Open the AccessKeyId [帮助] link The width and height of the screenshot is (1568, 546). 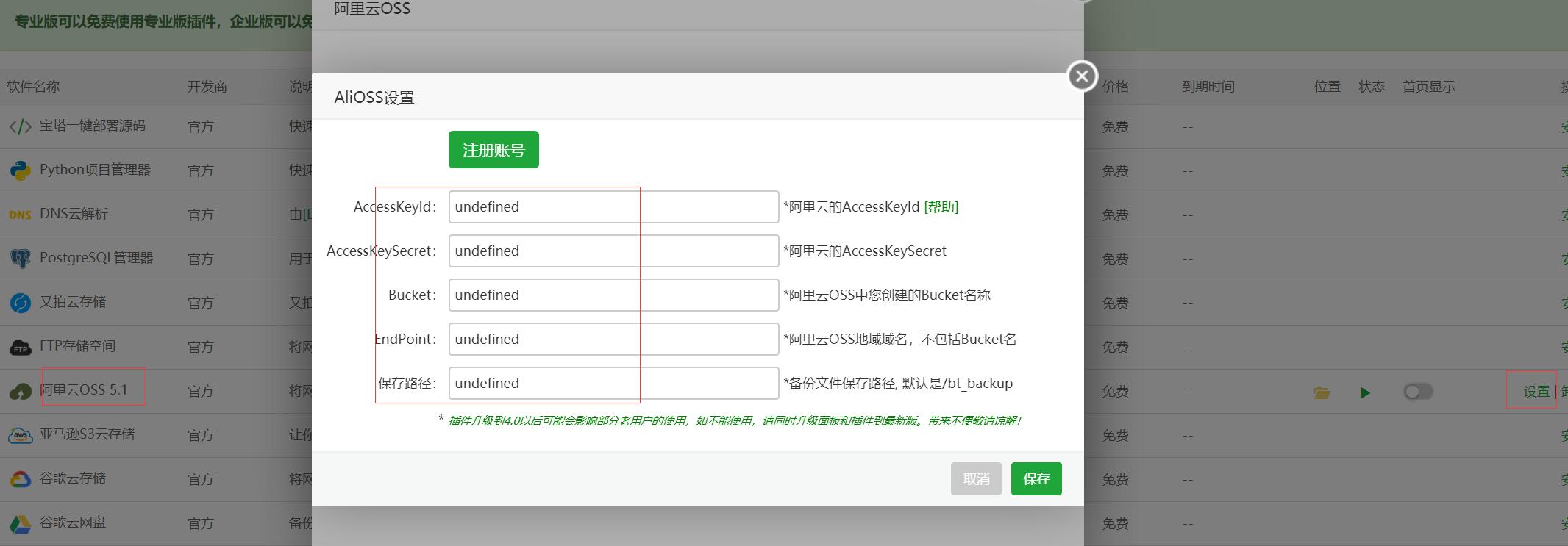(941, 207)
